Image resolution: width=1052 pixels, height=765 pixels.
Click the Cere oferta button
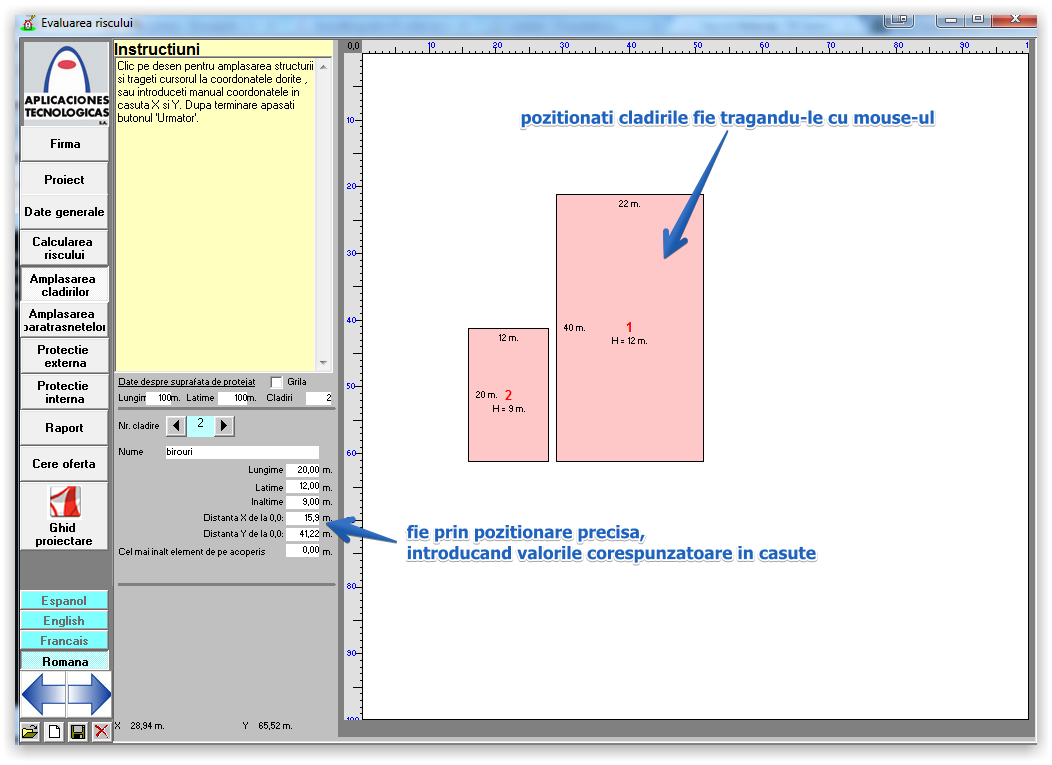pos(64,464)
